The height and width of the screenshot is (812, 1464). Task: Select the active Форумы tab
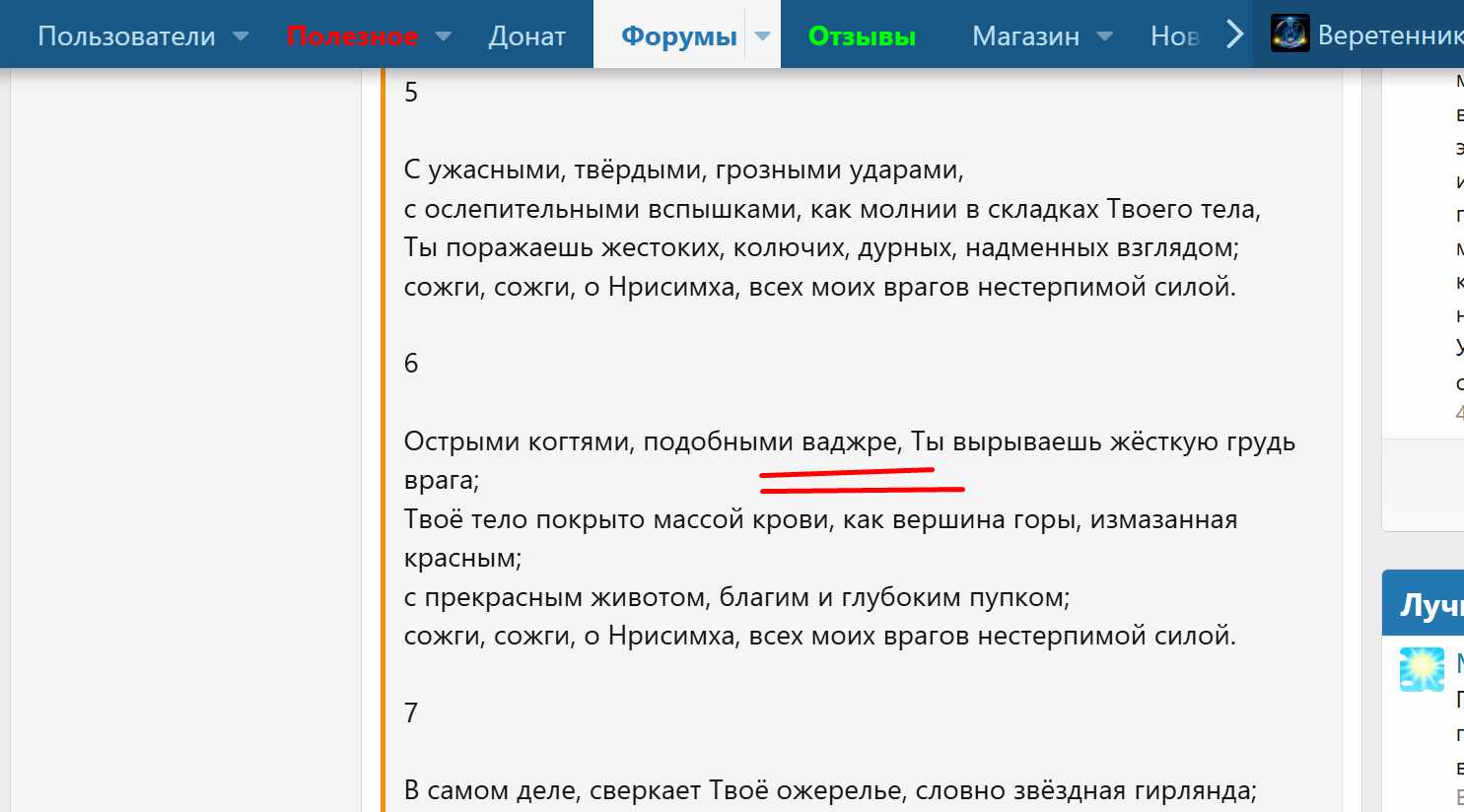[678, 36]
